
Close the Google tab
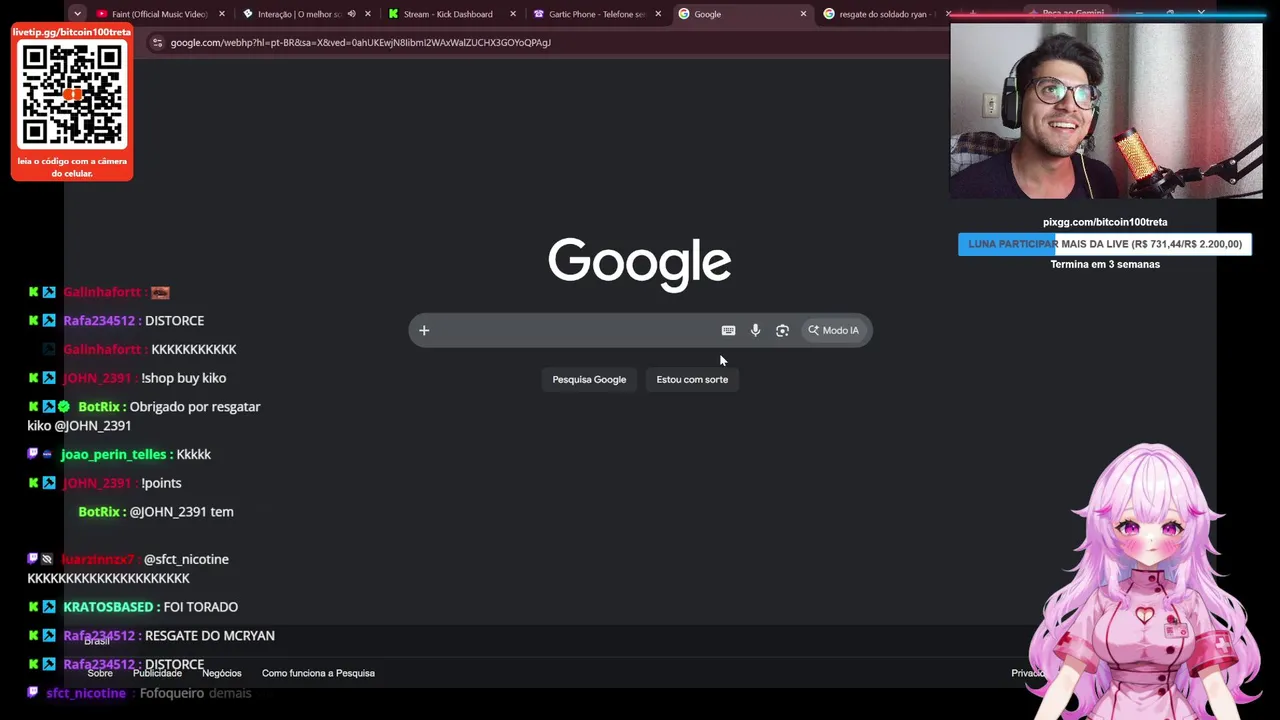[x=803, y=14]
